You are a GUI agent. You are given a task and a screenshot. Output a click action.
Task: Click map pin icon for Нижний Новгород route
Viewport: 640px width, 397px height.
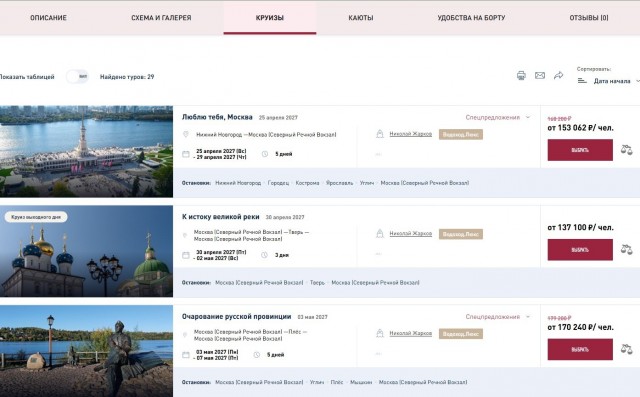[186, 134]
